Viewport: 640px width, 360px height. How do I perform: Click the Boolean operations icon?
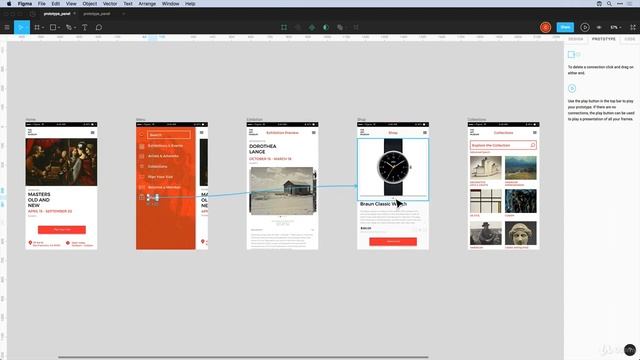tap(340, 27)
